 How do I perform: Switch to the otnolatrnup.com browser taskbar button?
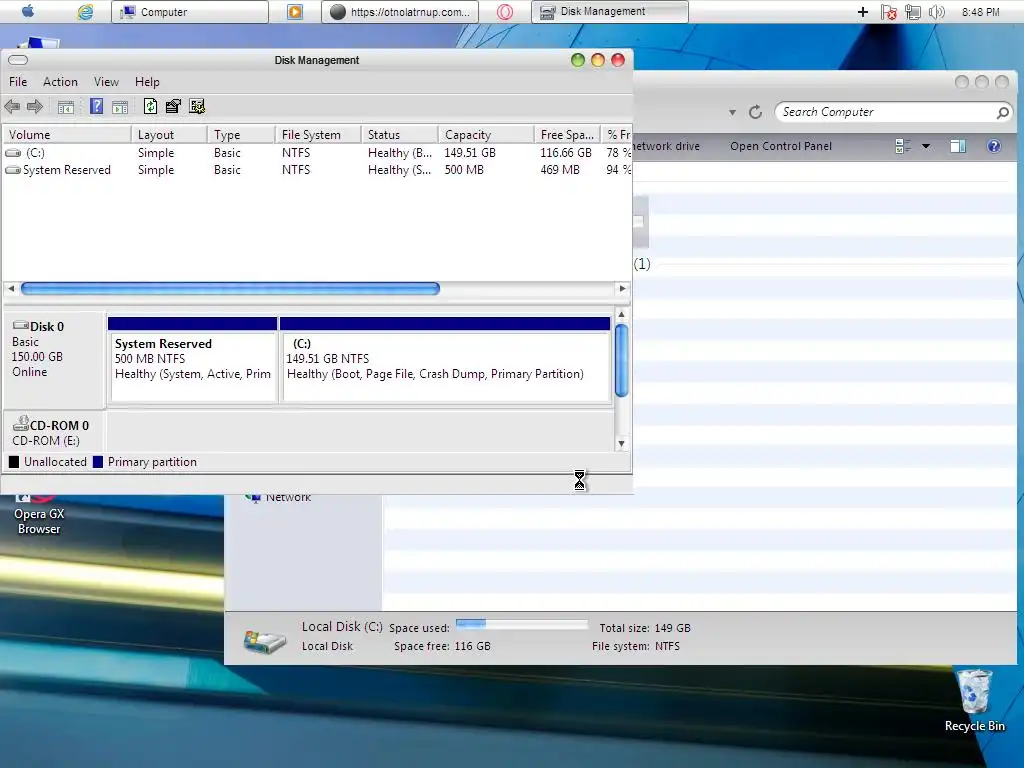tap(400, 12)
